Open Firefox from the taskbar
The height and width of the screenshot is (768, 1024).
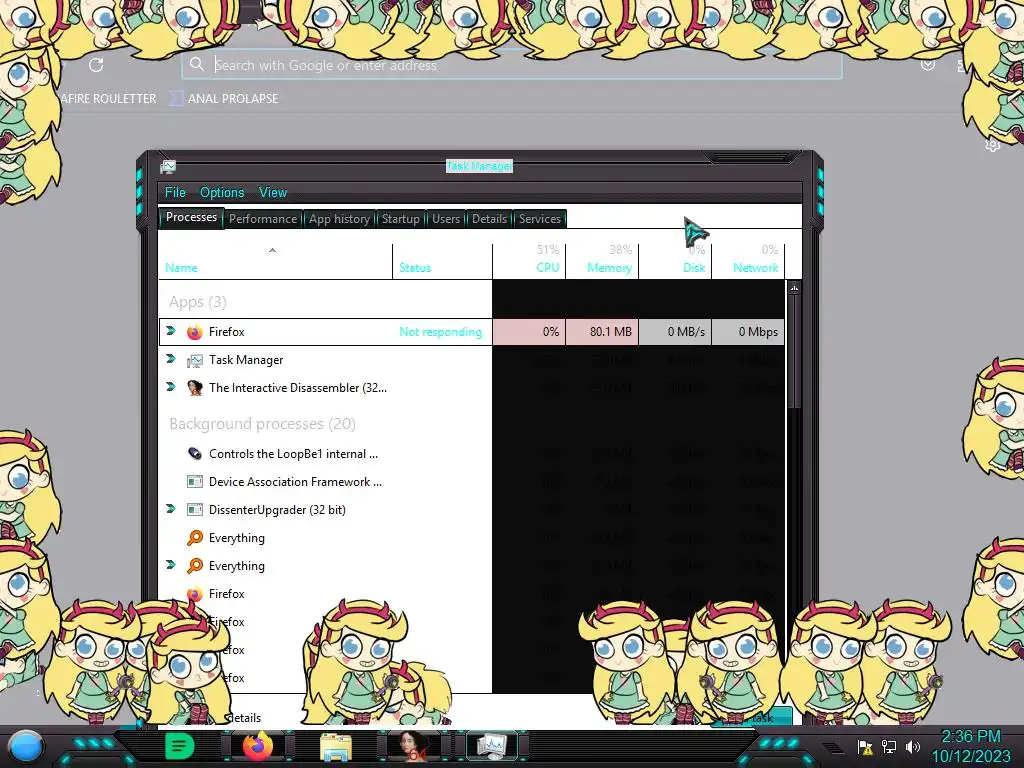[x=258, y=746]
